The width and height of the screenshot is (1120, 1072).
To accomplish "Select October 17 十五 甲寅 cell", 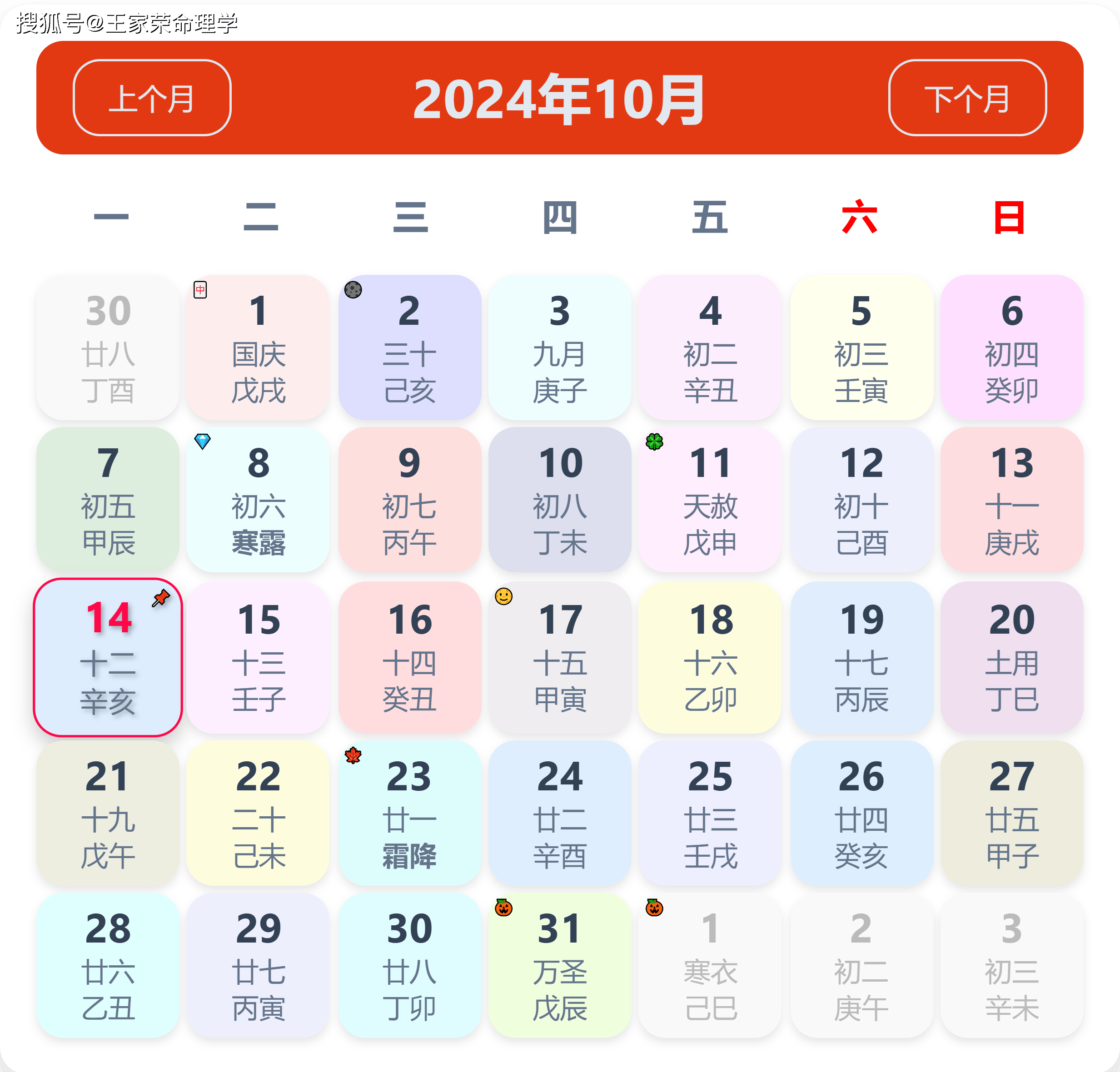I will pyautogui.click(x=560, y=657).
